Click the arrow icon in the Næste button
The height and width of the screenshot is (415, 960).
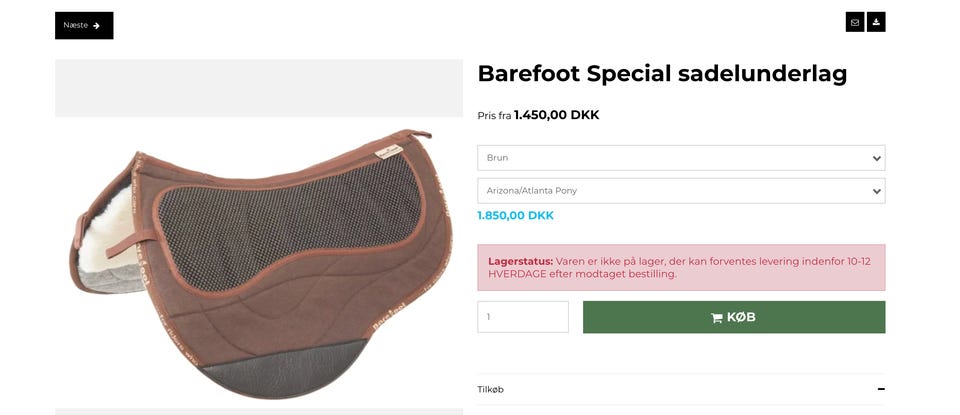pos(97,26)
